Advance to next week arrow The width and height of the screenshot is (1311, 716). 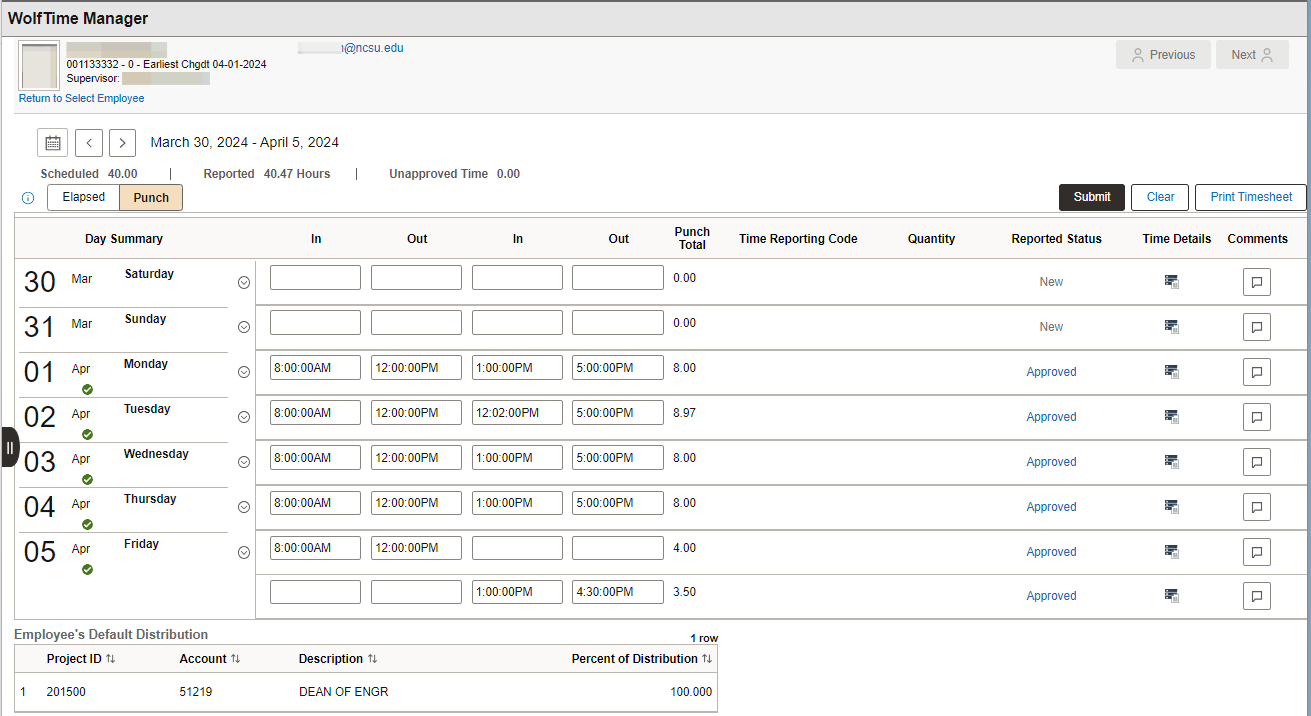pos(122,143)
